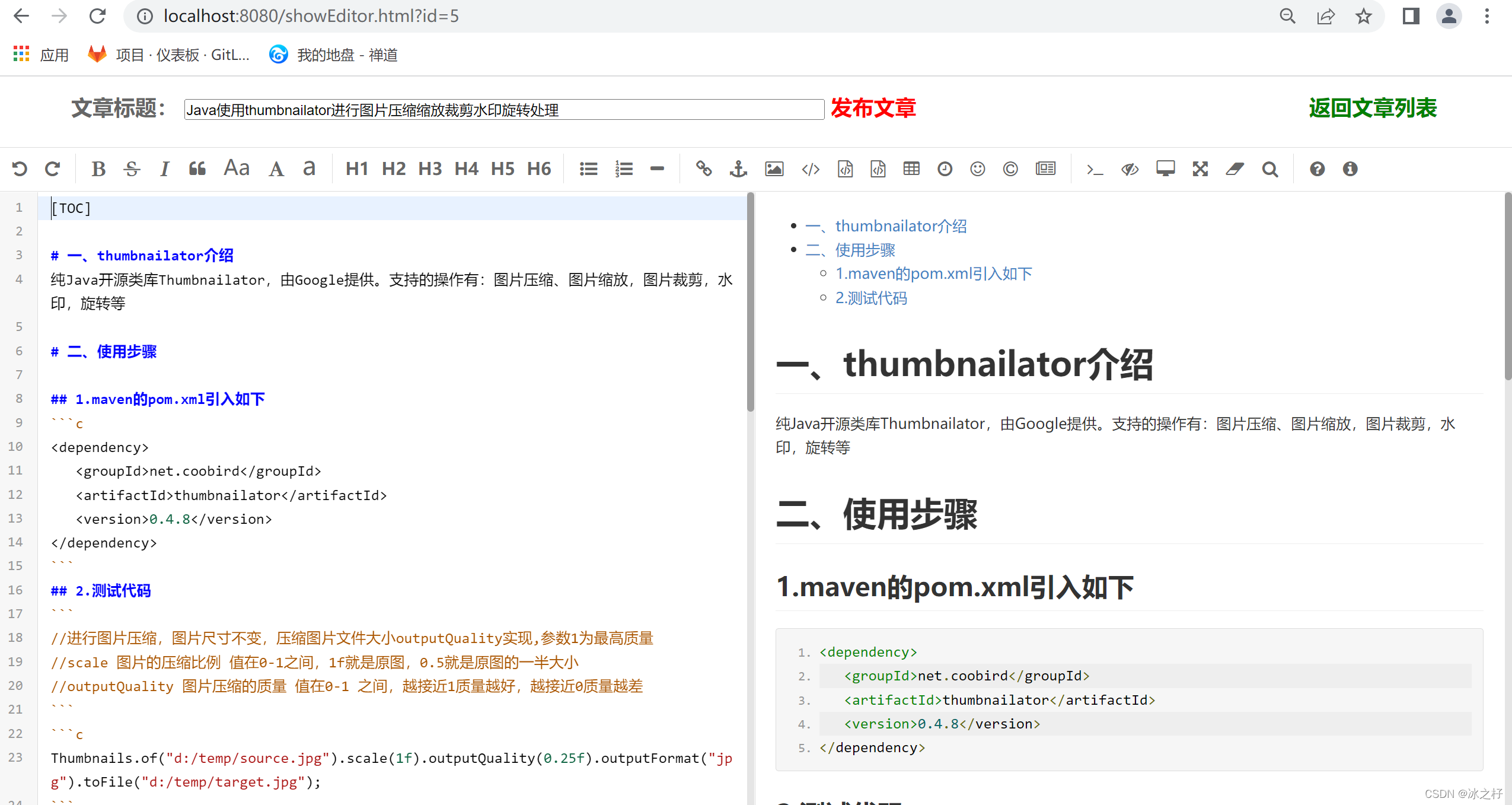This screenshot has width=1512, height=805.
Task: Insert H6 heading
Action: pos(539,169)
